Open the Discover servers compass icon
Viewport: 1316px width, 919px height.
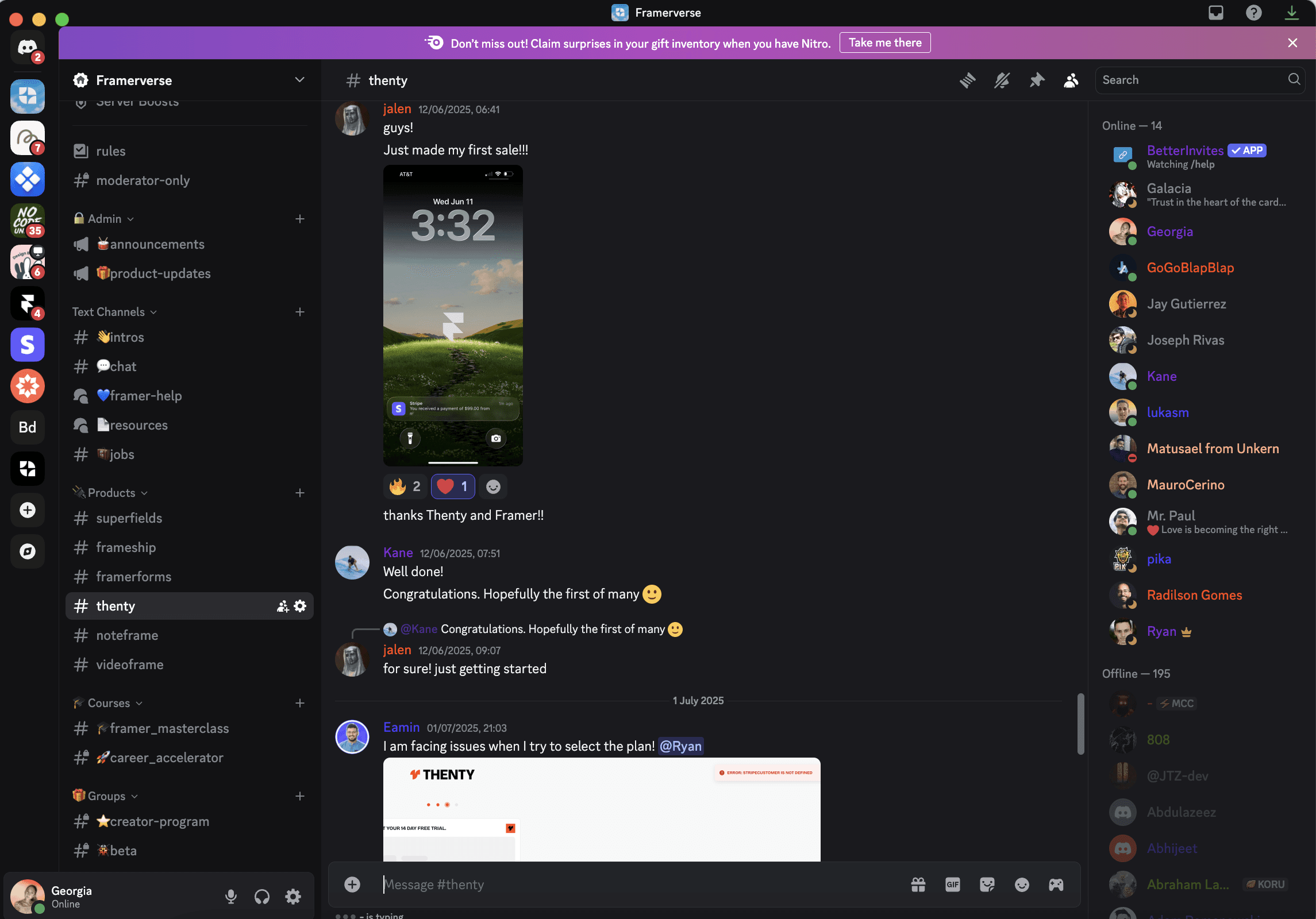point(27,551)
